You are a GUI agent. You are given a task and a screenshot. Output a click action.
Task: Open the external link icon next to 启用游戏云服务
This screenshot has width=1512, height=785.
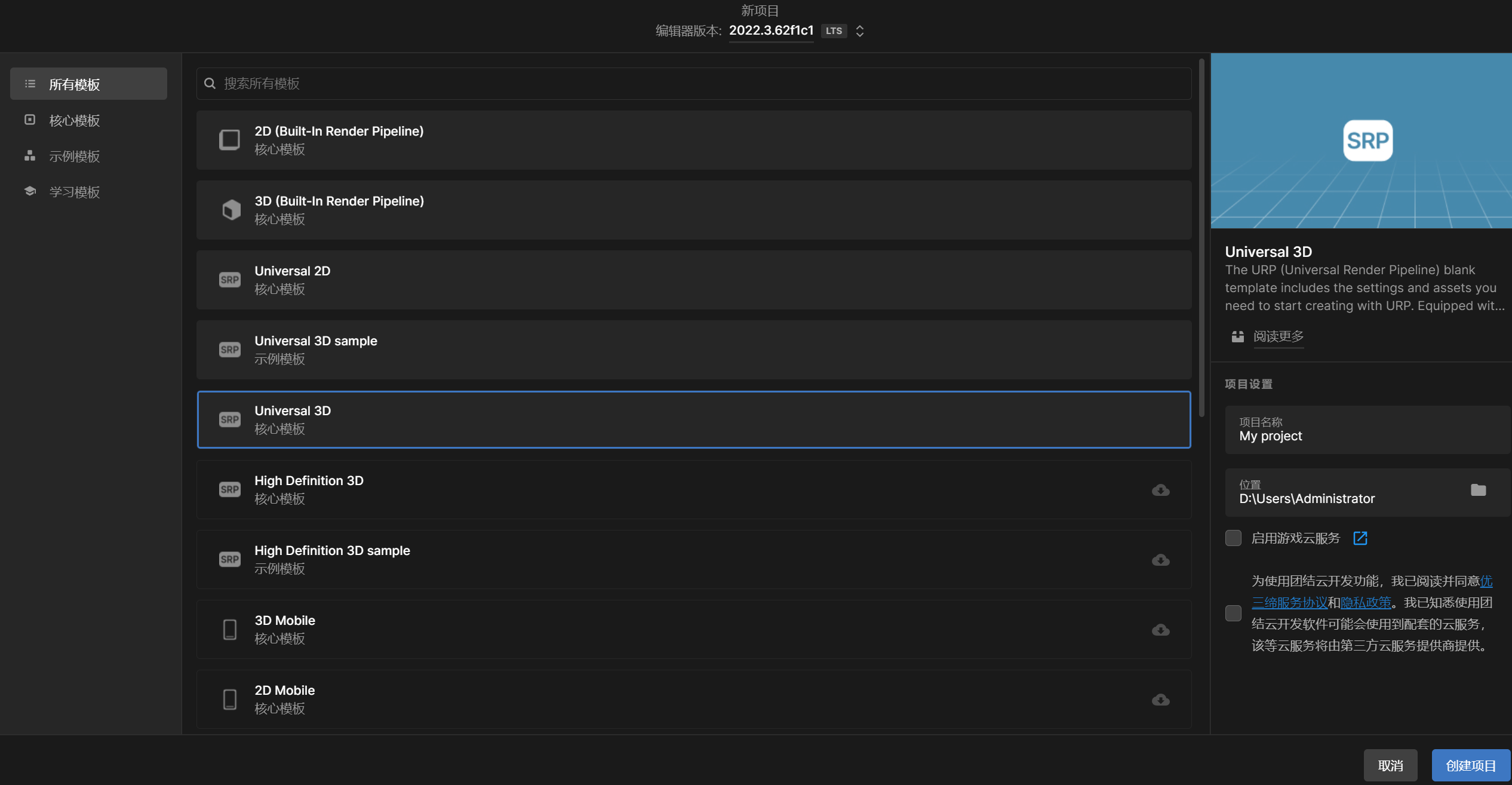[1360, 538]
